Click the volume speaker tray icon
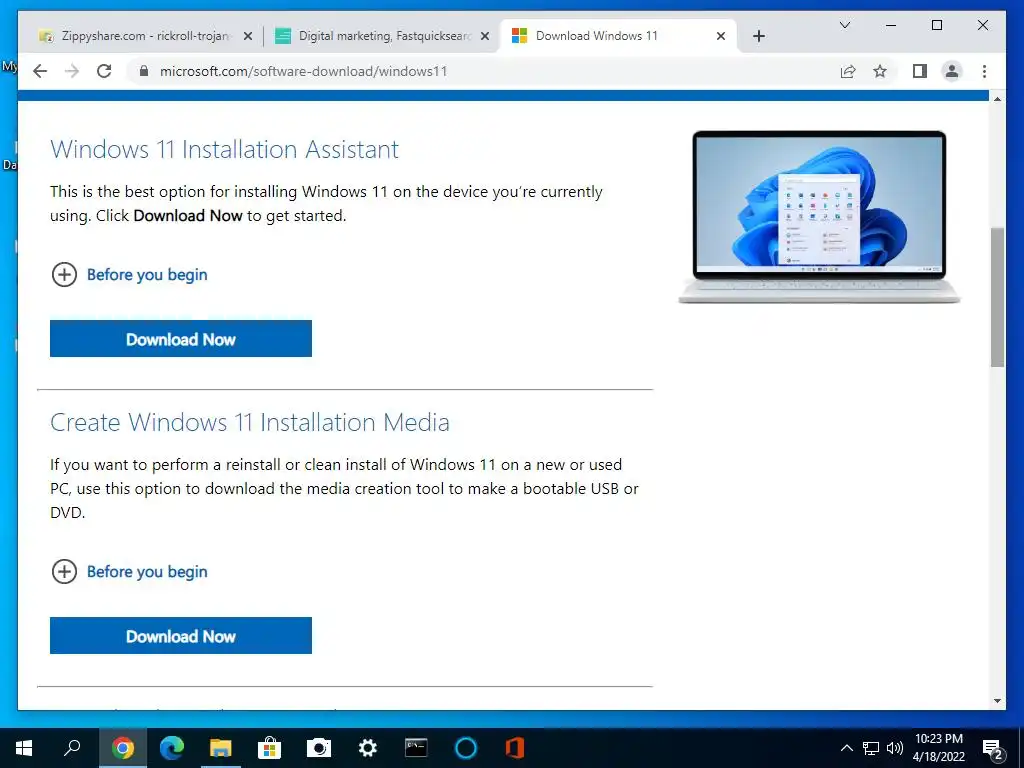 tap(894, 748)
